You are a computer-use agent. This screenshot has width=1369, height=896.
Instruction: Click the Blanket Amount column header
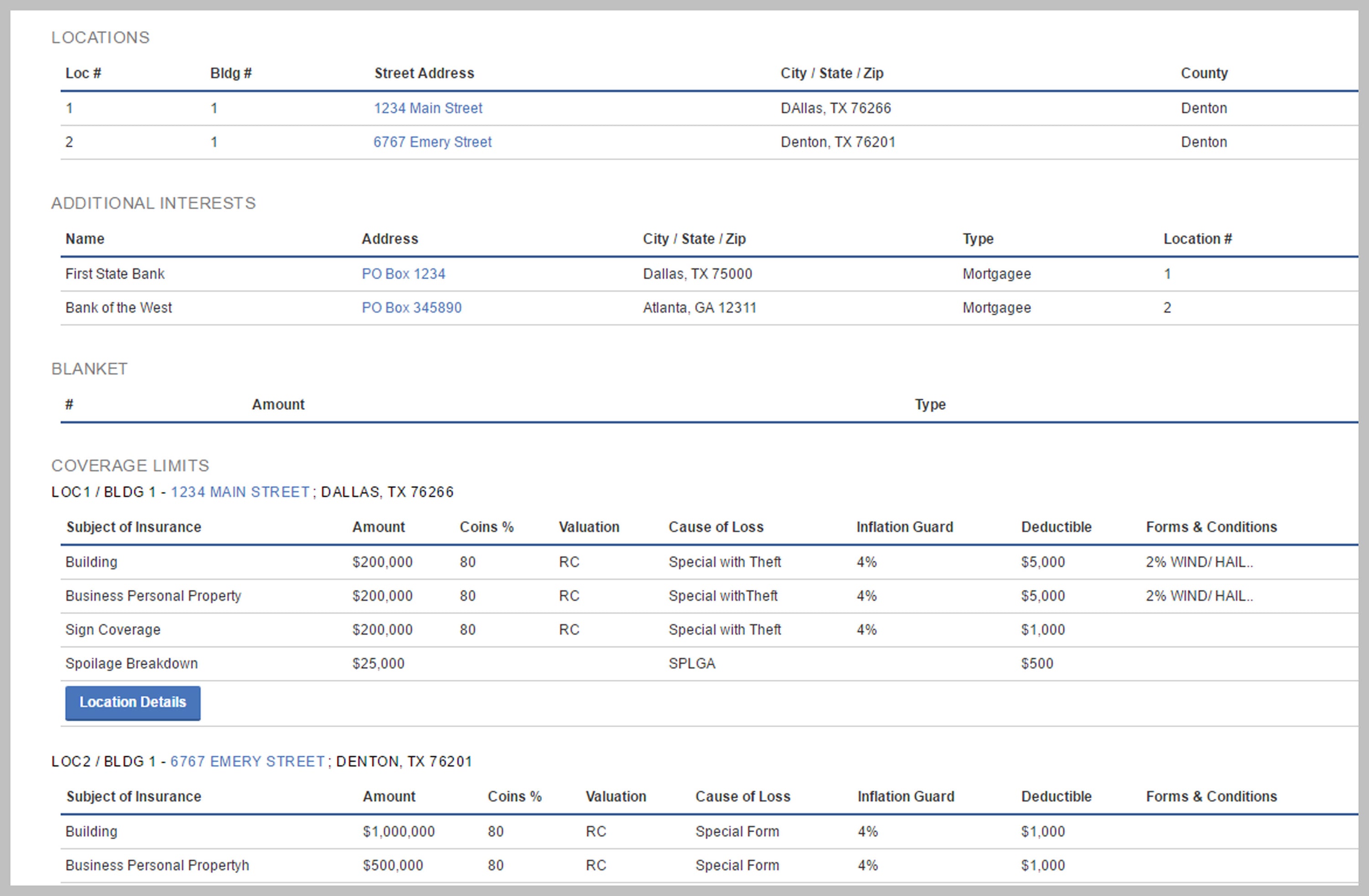(x=278, y=404)
